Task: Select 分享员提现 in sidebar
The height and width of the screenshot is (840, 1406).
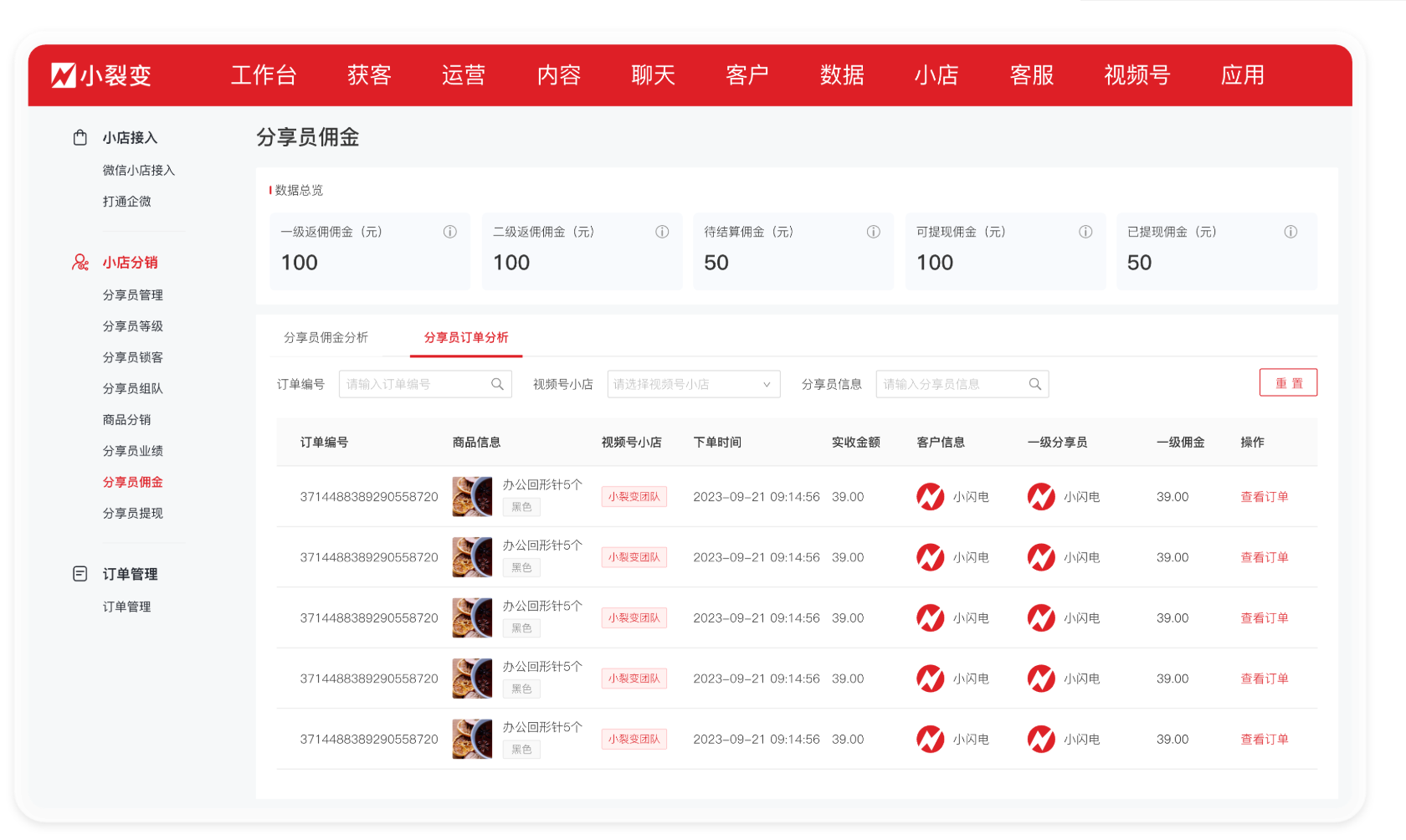Action: (x=133, y=513)
